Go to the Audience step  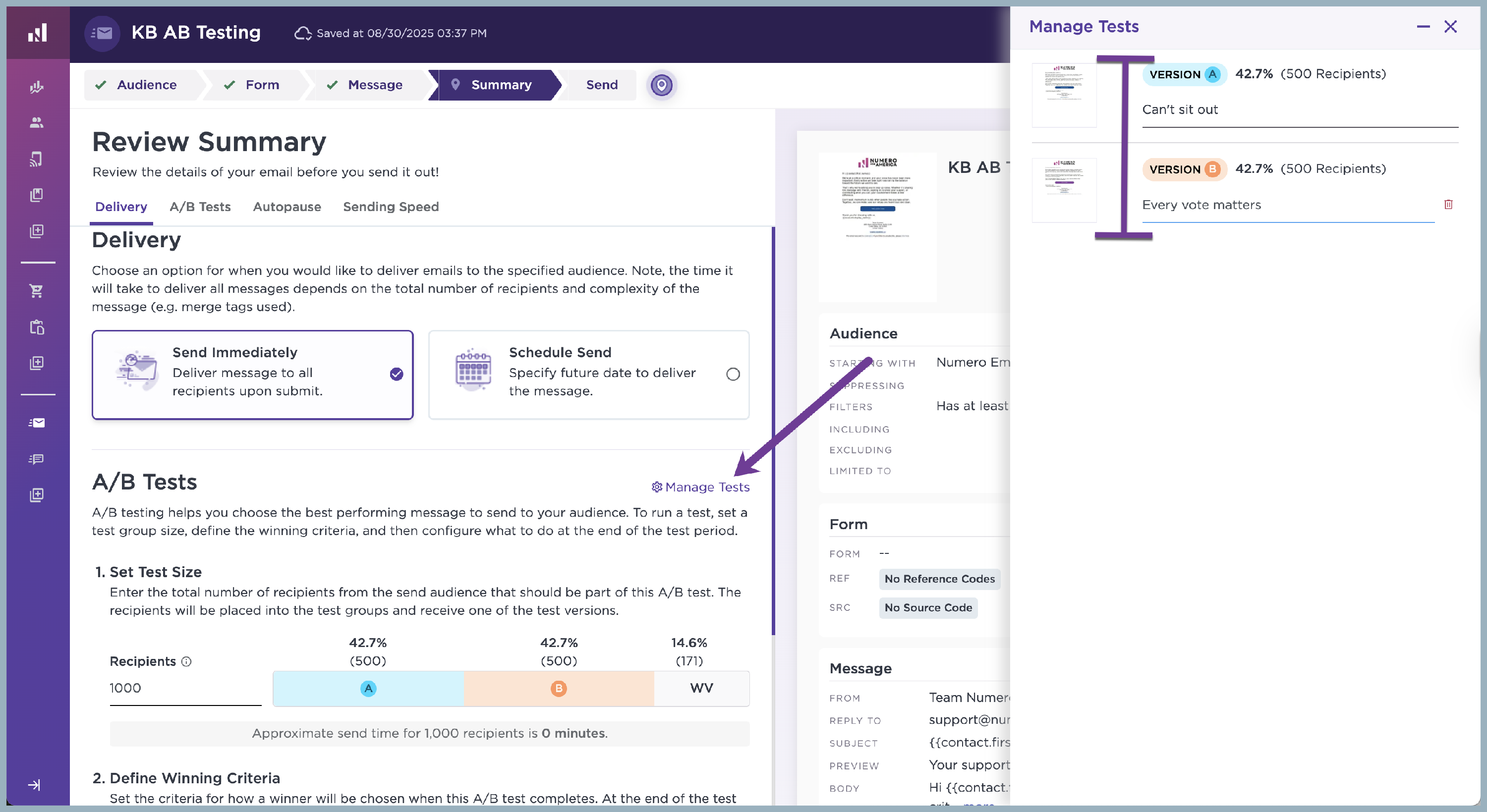[146, 85]
